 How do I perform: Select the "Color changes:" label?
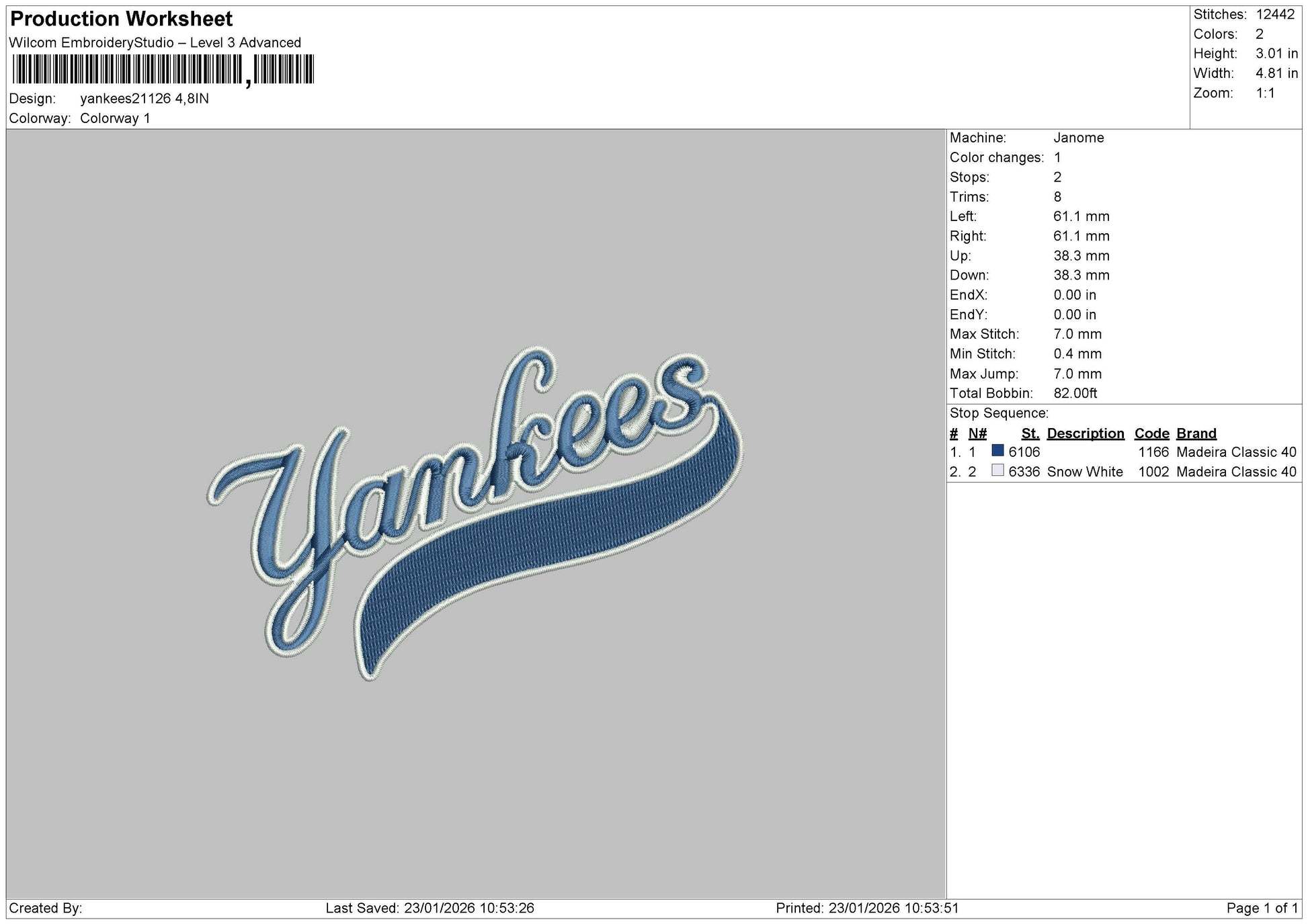point(997,158)
